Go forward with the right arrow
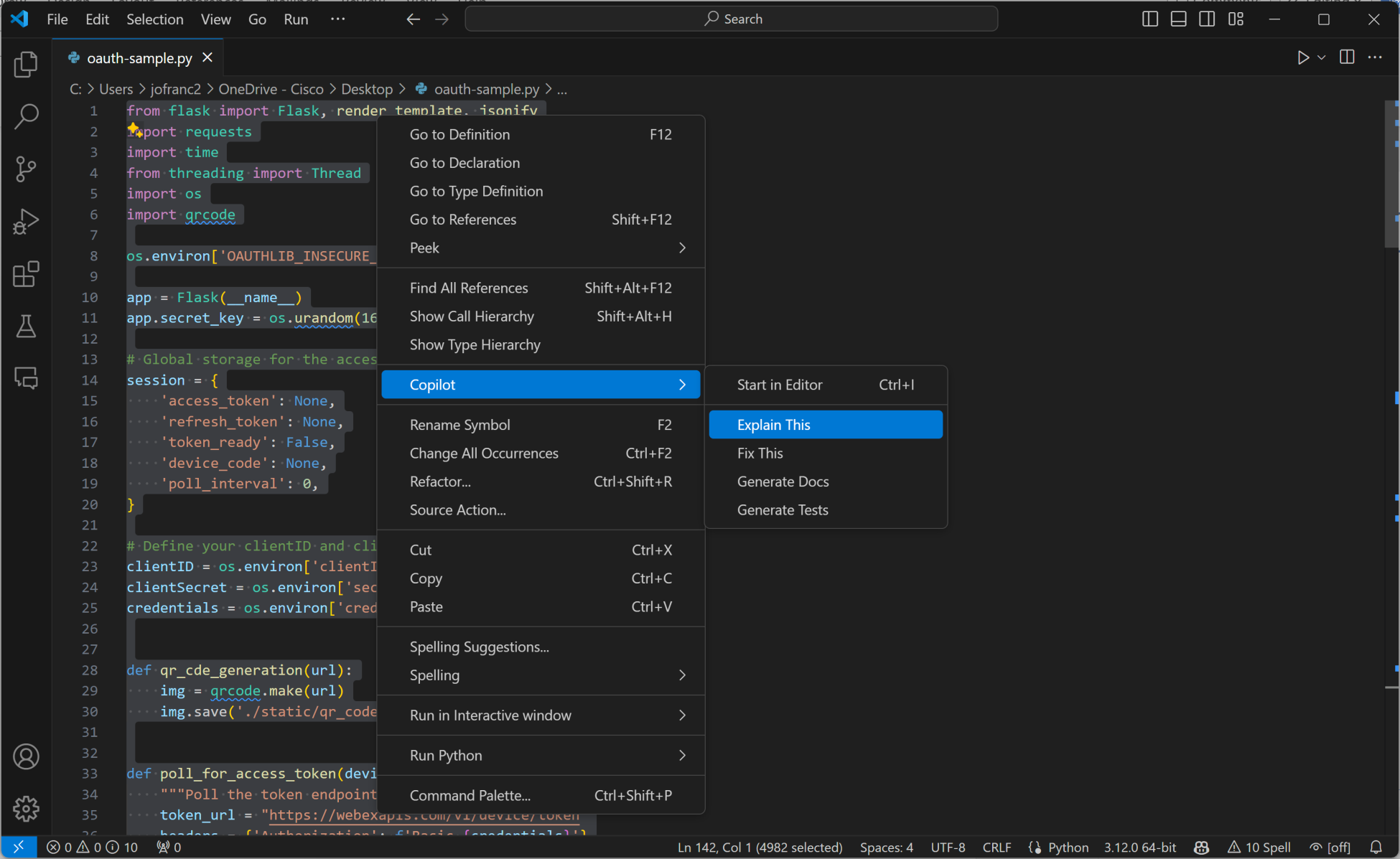This screenshot has width=1400, height=859. (442, 19)
